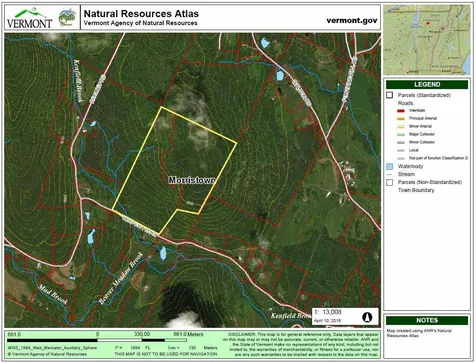Screen dimensions: 476x363
Task: Select the Minor Arterial yellow swatch
Action: click(401, 127)
